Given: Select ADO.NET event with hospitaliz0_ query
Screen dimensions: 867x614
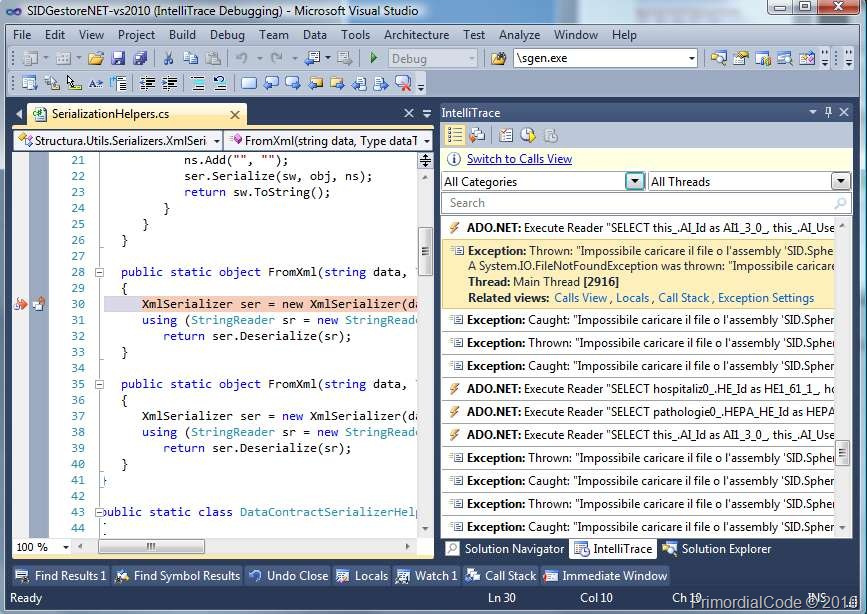Looking at the screenshot, I should [639, 389].
